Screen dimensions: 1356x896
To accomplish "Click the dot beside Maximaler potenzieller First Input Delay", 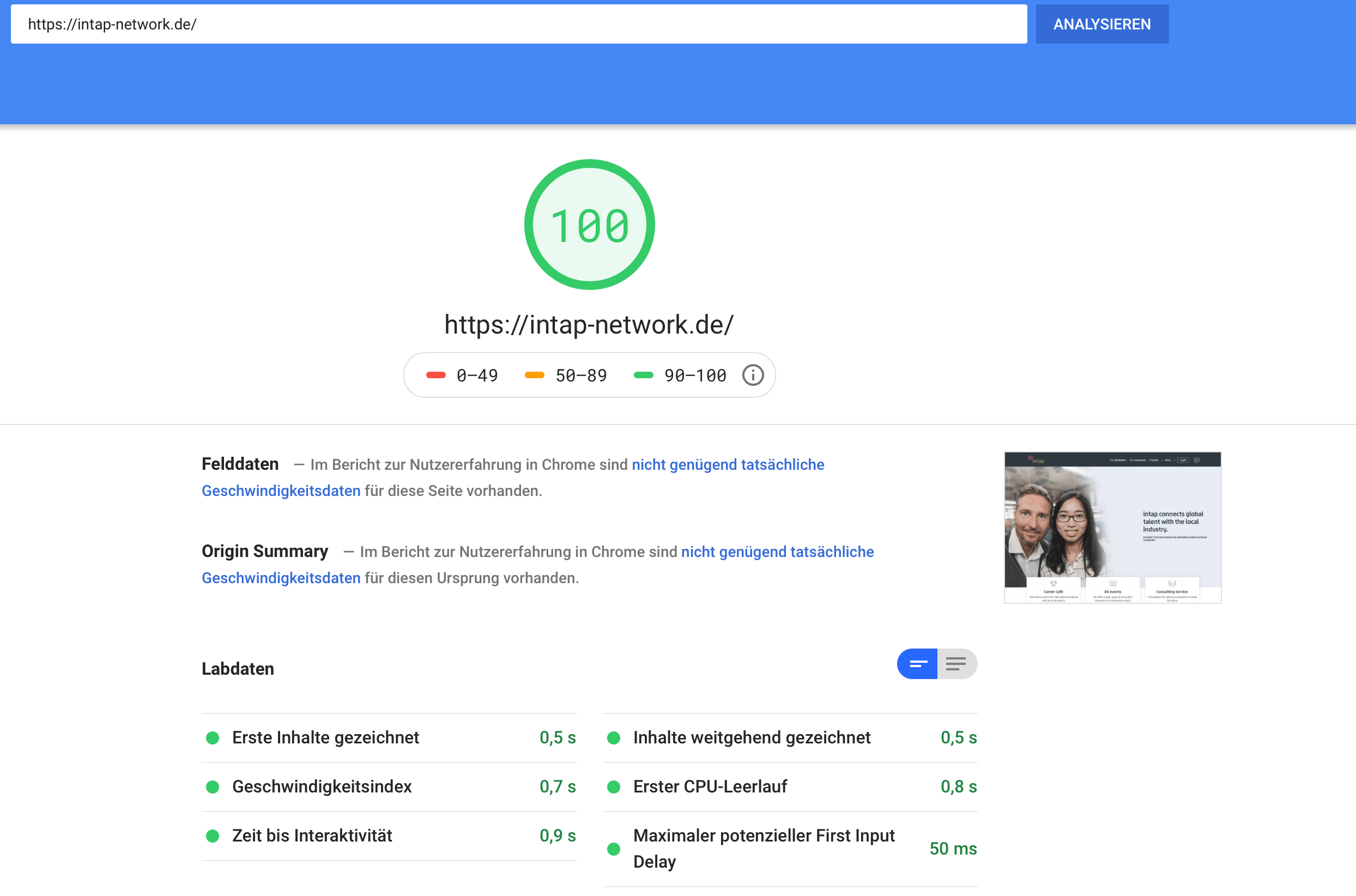I will (614, 849).
